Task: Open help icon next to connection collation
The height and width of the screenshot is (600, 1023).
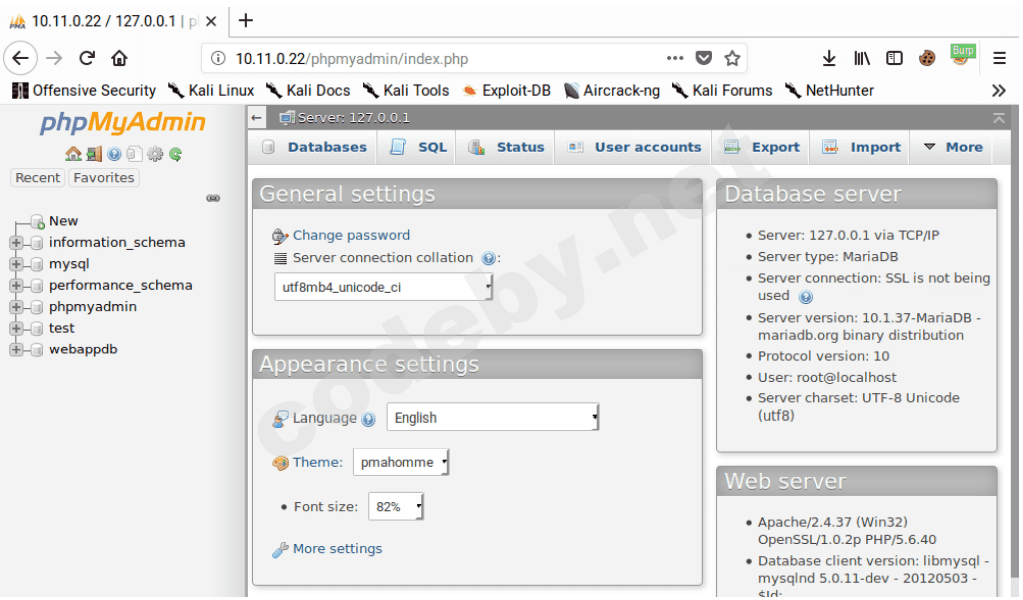Action: (488, 258)
